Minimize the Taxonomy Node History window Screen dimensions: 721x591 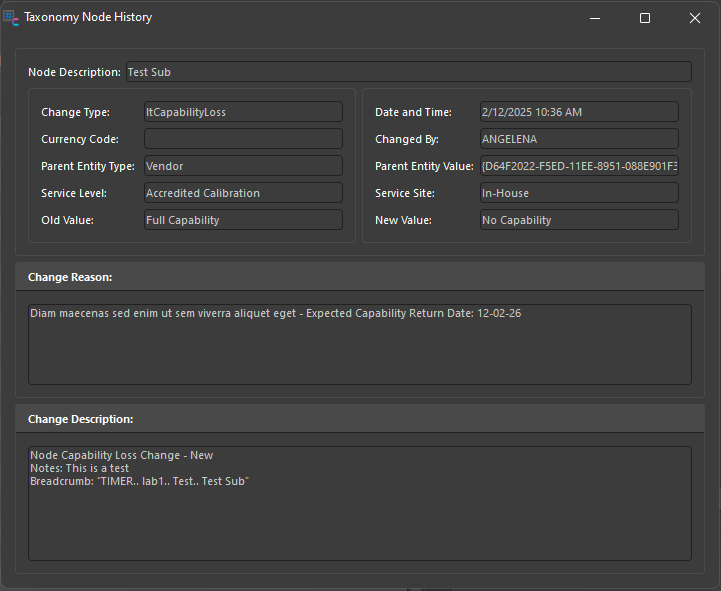pos(595,18)
